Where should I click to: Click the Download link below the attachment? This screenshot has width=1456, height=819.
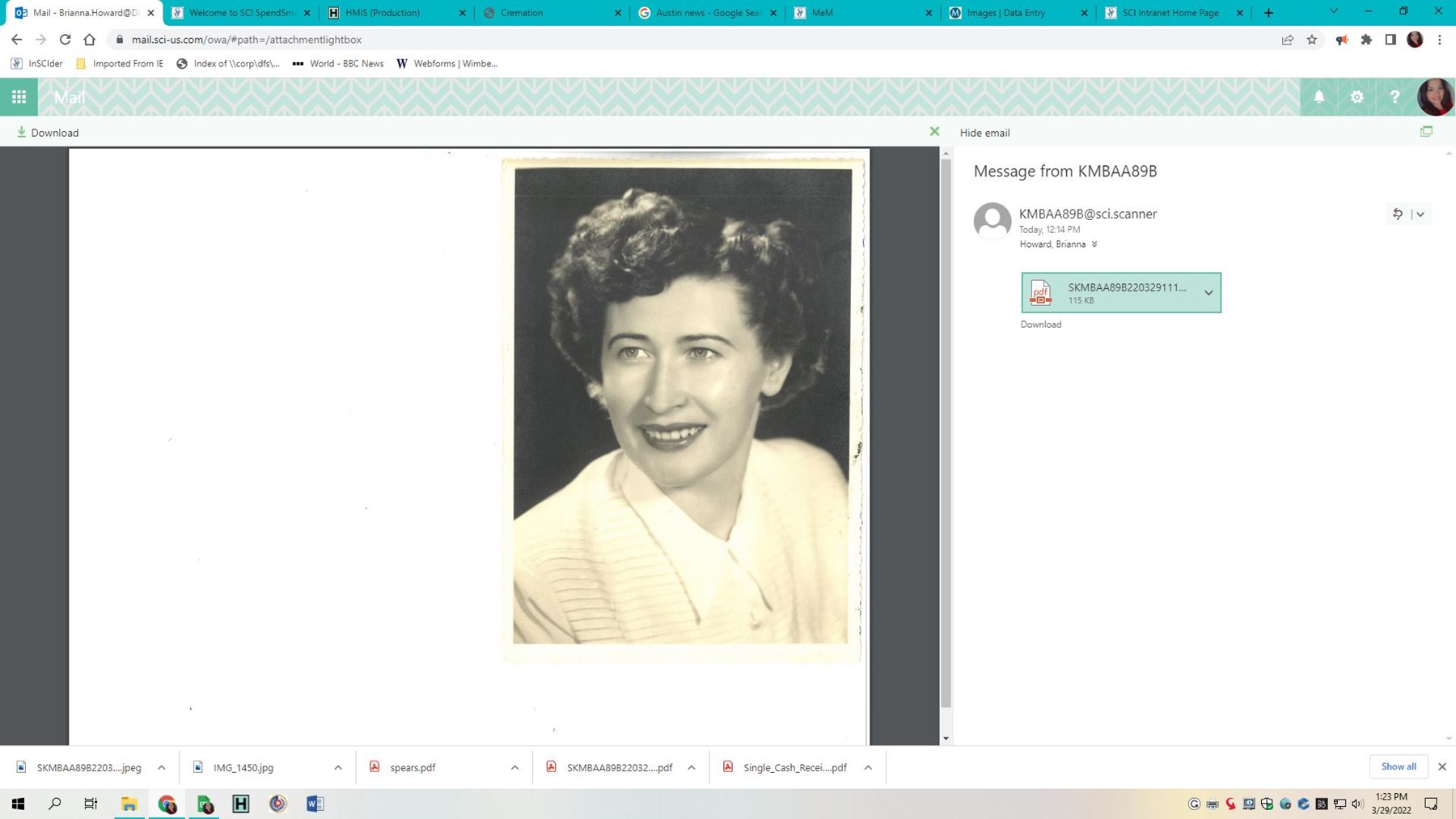tap(1040, 324)
